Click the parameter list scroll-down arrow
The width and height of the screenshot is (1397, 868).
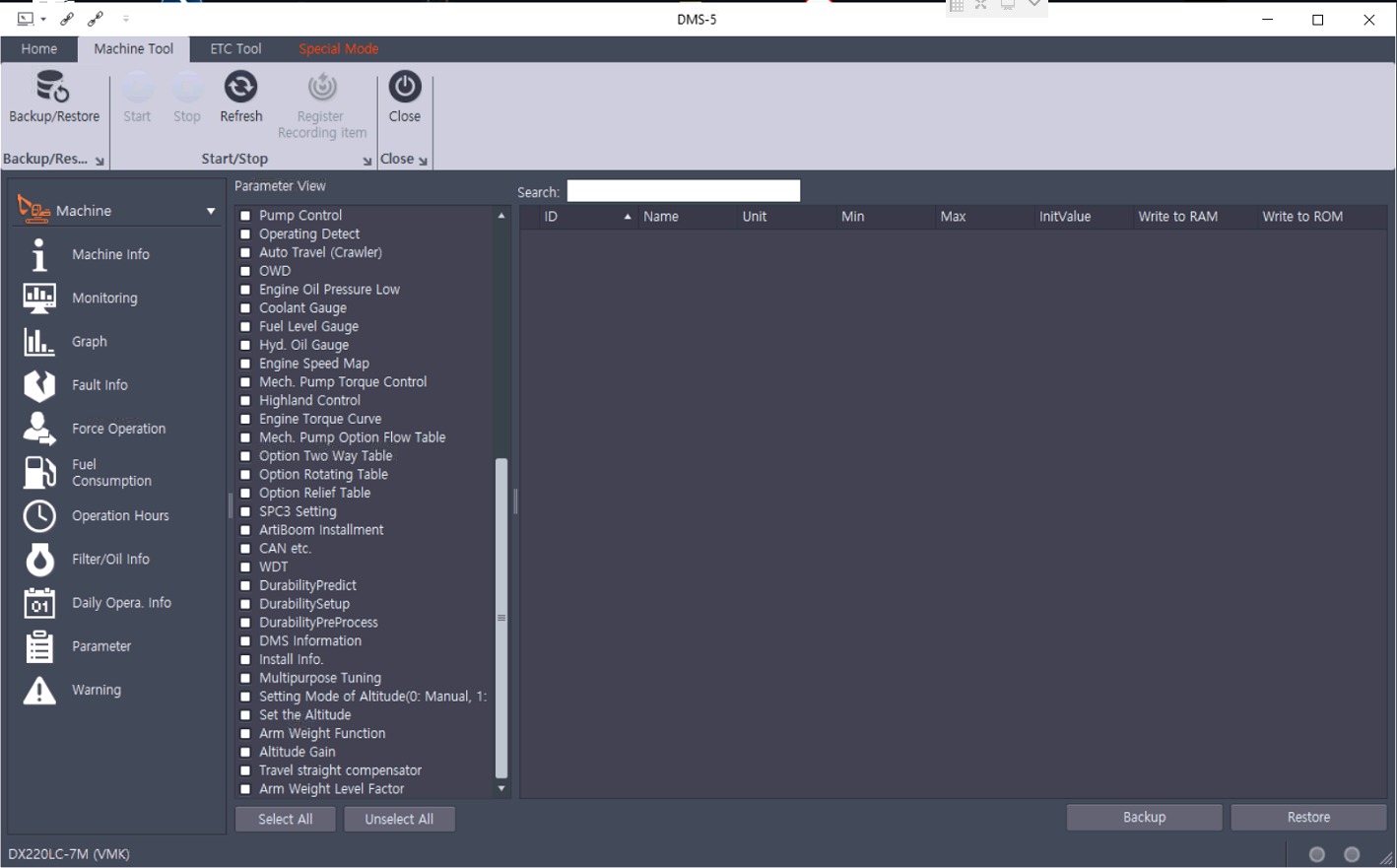pyautogui.click(x=501, y=788)
